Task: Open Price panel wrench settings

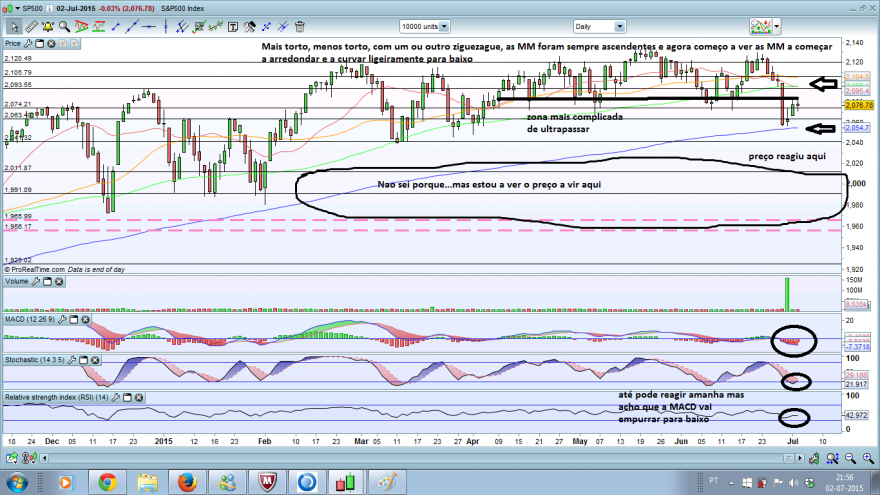Action: 28,43
